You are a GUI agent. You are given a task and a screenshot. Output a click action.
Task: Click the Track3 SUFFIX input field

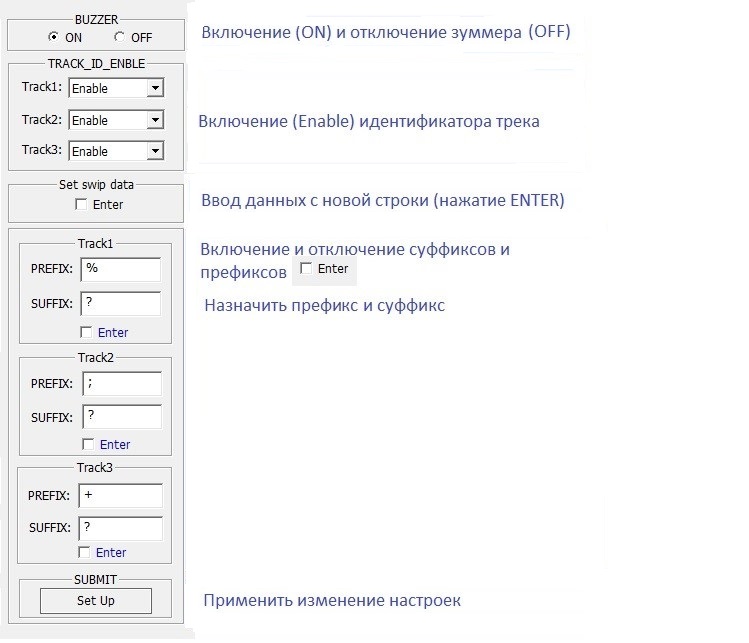click(x=121, y=527)
